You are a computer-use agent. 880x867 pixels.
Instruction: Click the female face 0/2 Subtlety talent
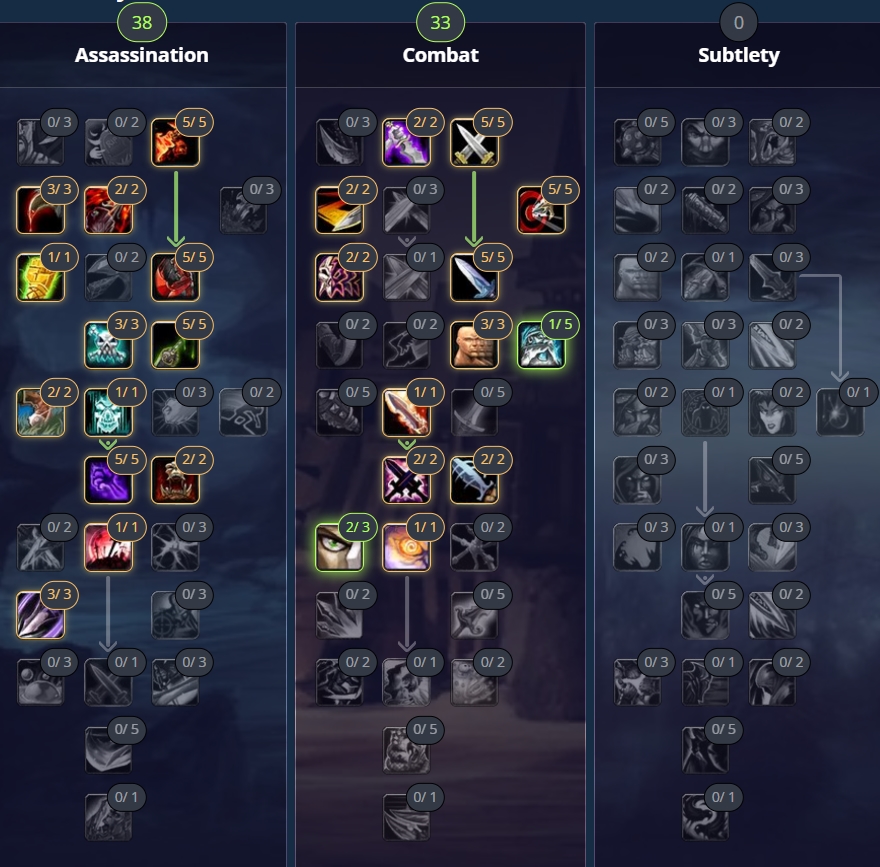(x=772, y=412)
